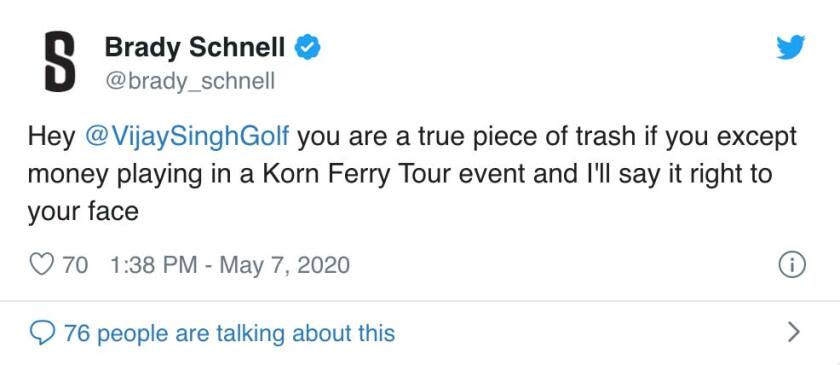The width and height of the screenshot is (840, 365).
Task: Click the blue speech bubble reply icon
Action: 41,333
